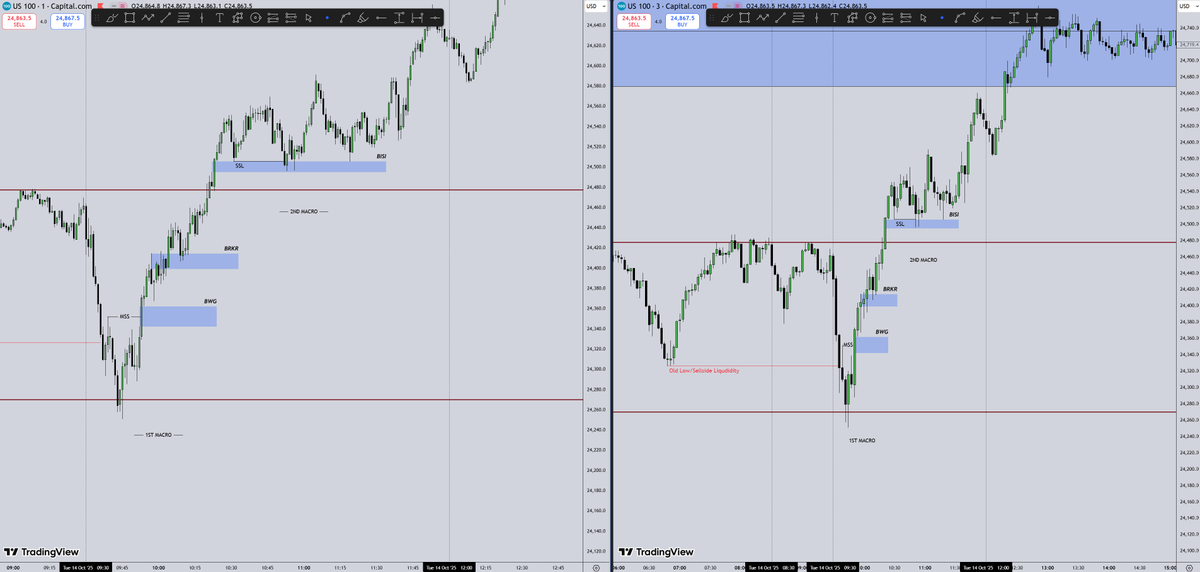Select the Curve tool in right chart toolbar
This screenshot has width=1200, height=572.
tap(960, 18)
